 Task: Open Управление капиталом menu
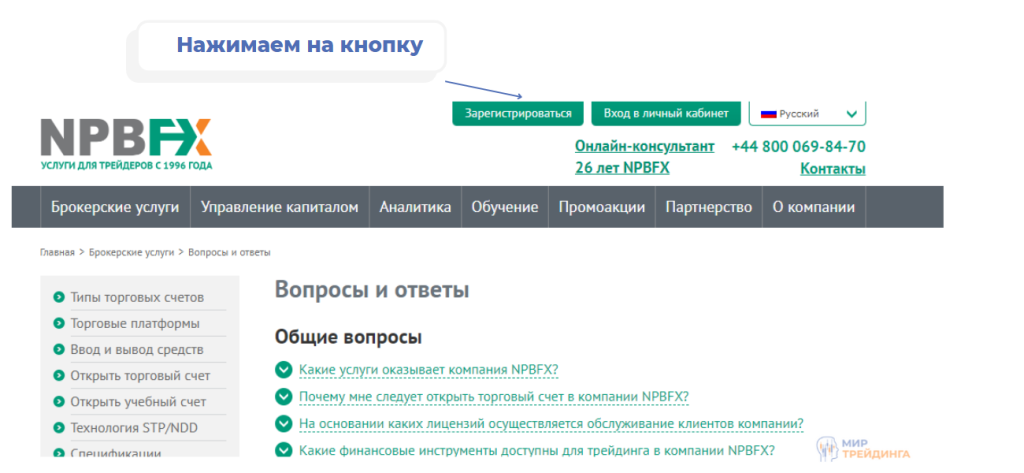[279, 208]
